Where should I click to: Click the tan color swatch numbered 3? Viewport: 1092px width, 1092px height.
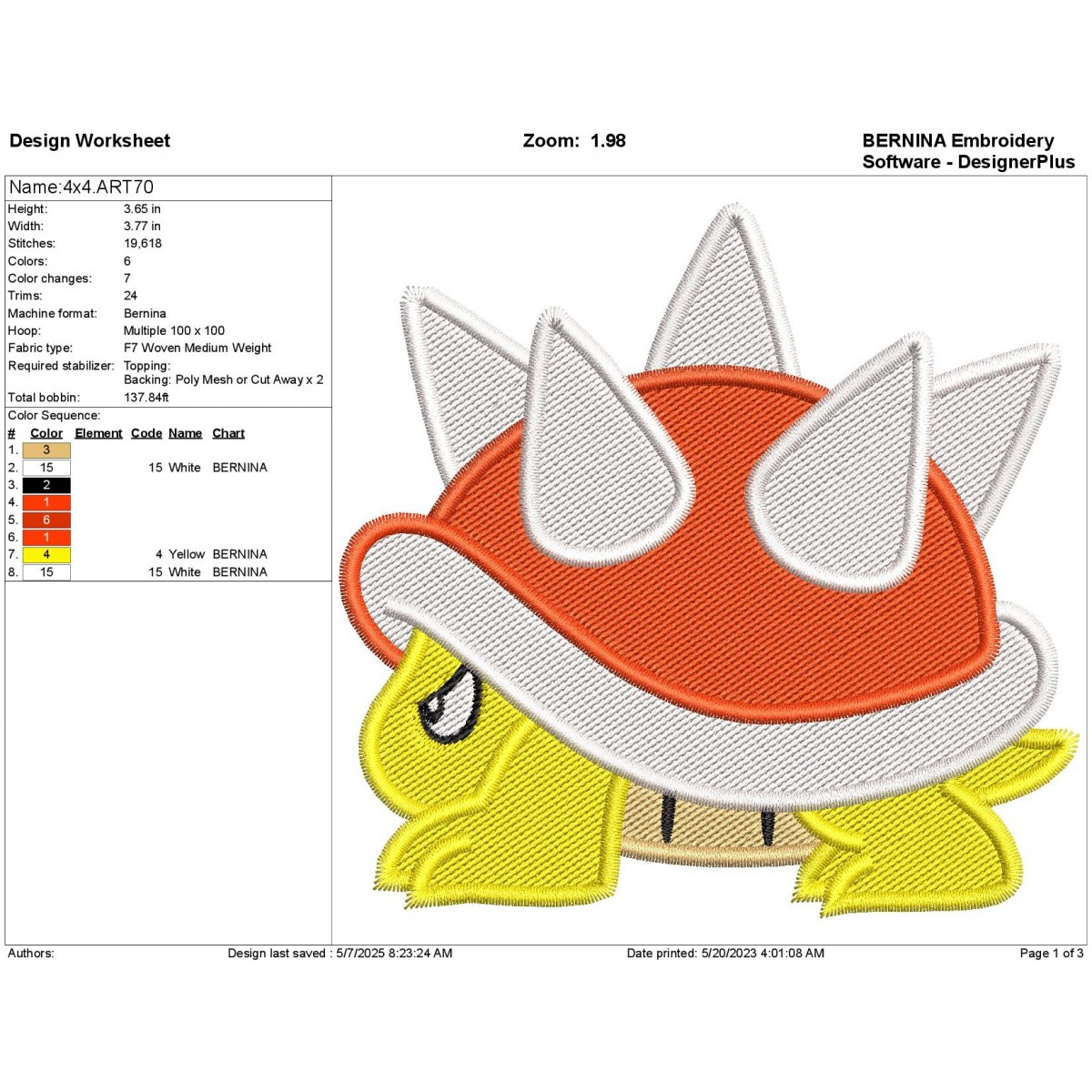coord(46,450)
